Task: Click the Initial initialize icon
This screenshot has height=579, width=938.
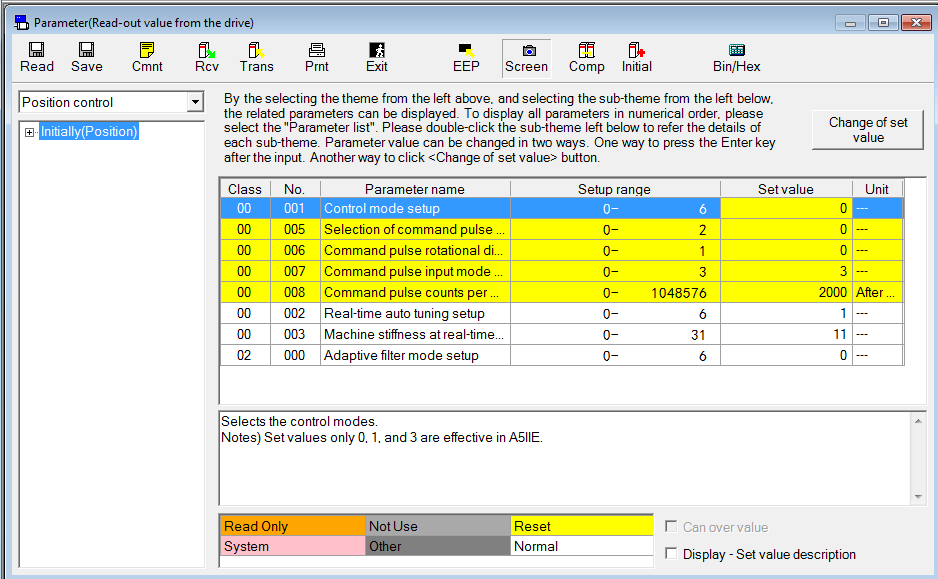Action: [636, 57]
